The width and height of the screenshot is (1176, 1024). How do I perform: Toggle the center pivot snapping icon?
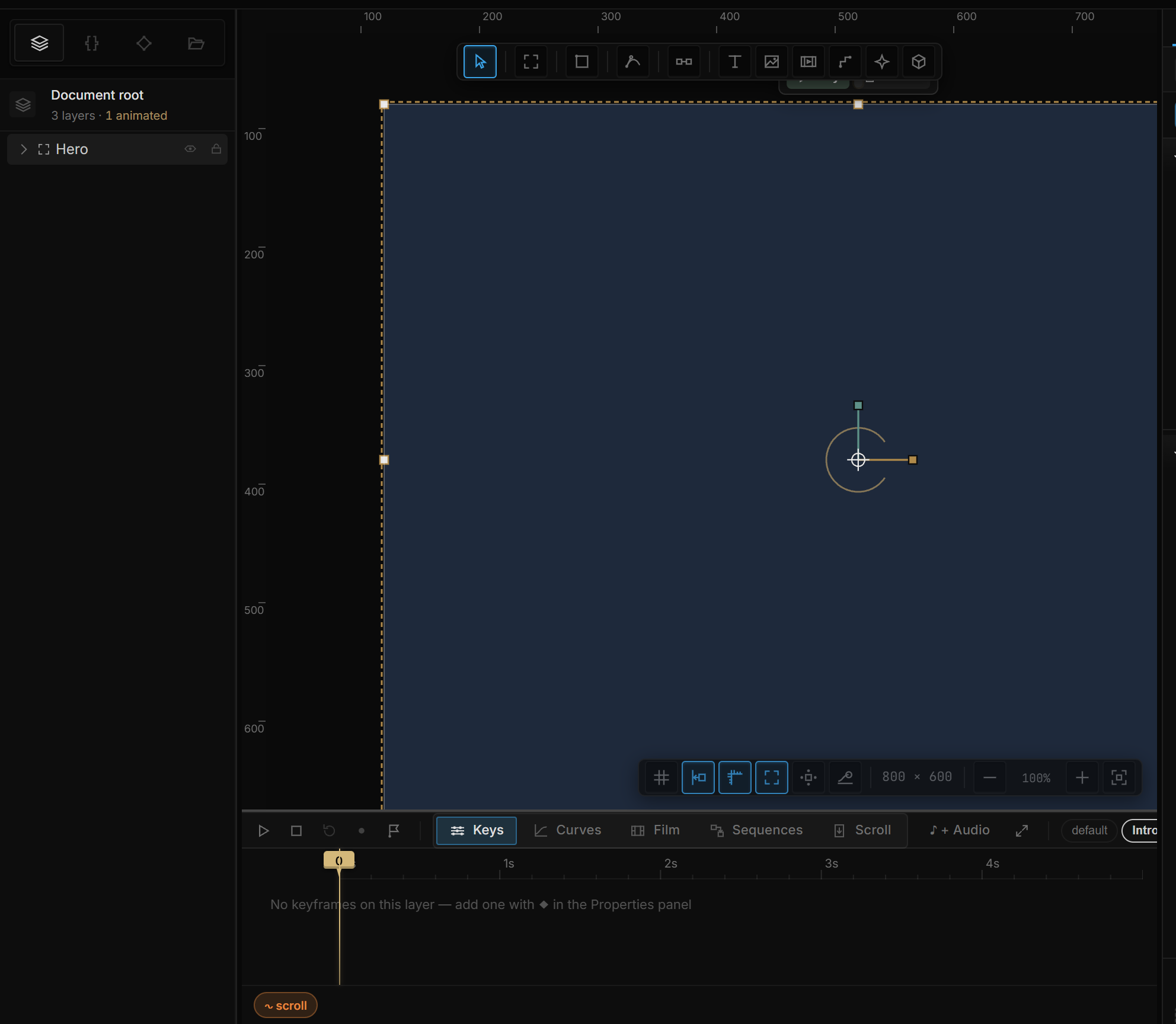808,777
